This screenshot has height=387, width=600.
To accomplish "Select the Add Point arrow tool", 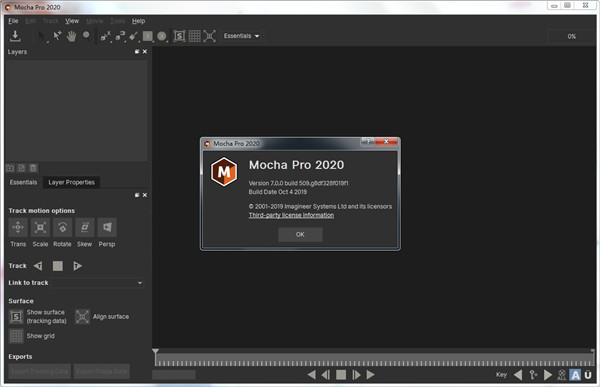I will click(x=57, y=36).
